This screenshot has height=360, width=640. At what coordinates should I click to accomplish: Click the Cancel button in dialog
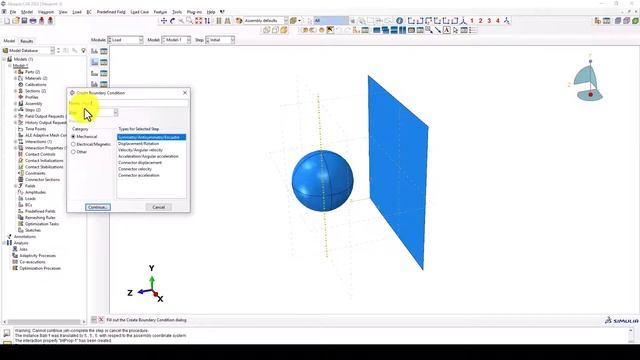point(158,207)
